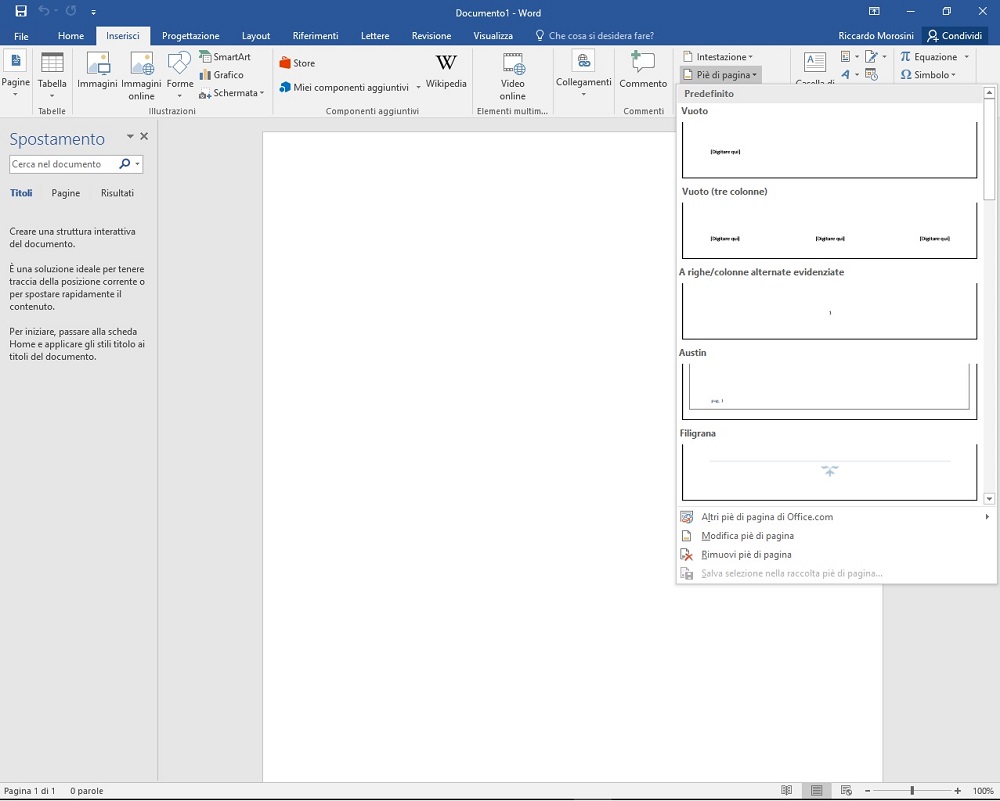Zoom in with the plus button
1000x801 pixels.
[957, 791]
